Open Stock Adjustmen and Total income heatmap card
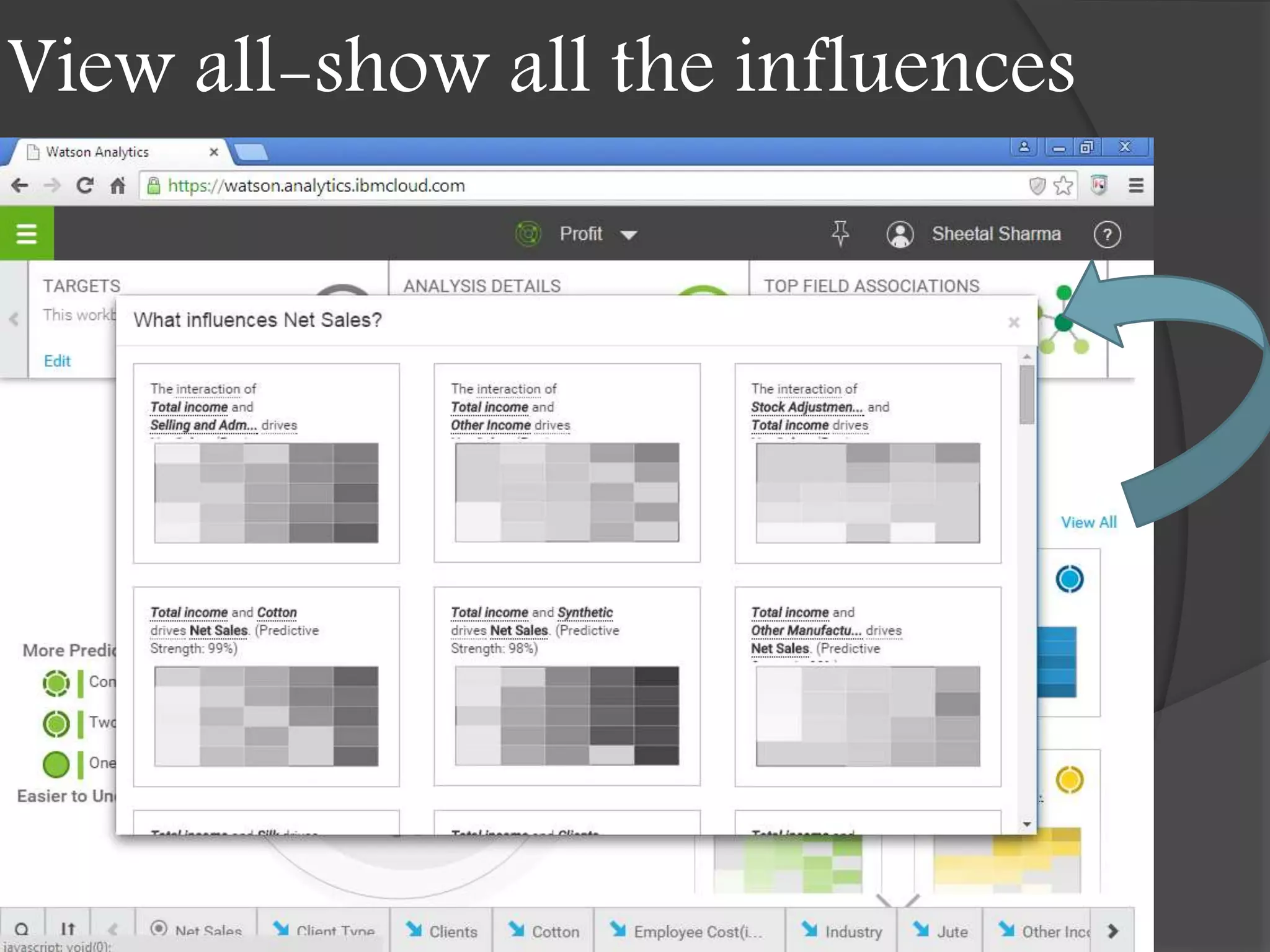This screenshot has height=952, width=1270. 868,464
